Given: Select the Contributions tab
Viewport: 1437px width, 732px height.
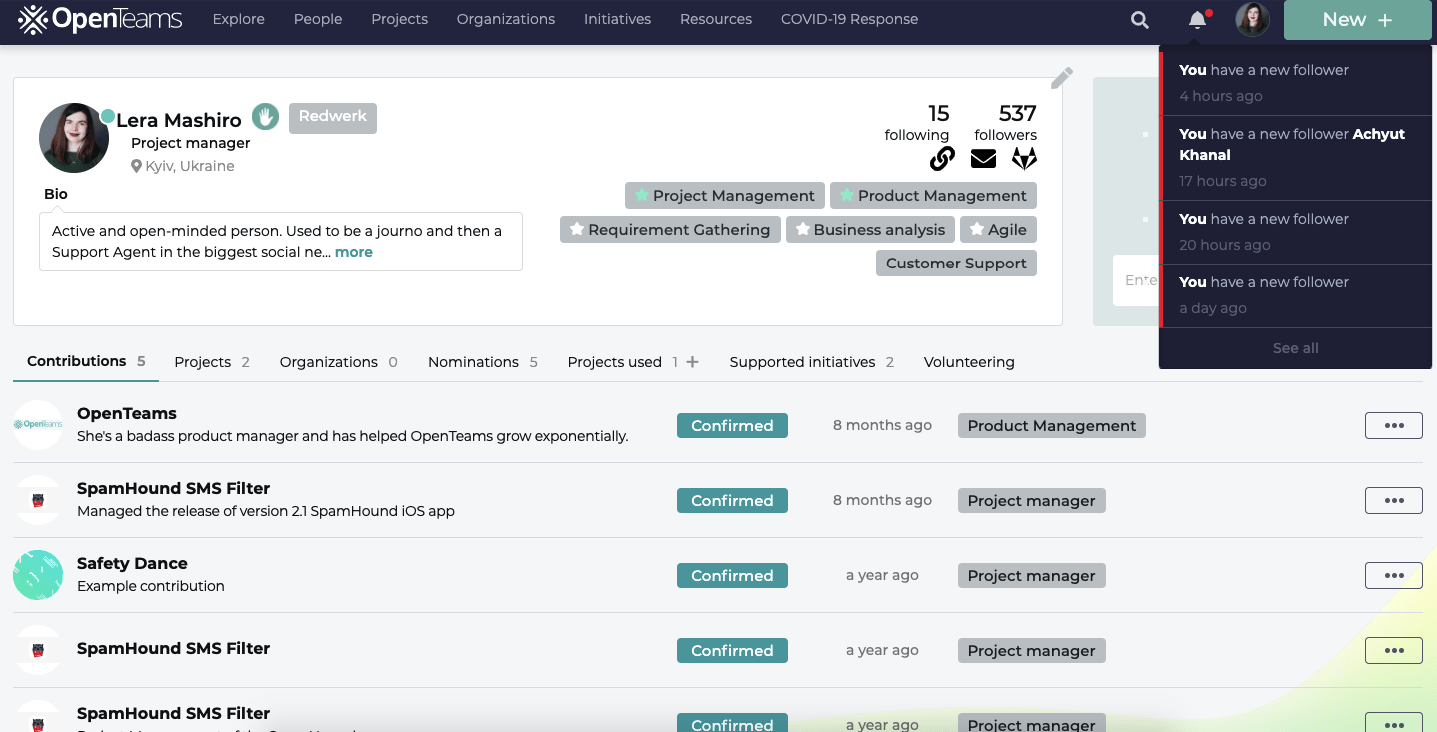Looking at the screenshot, I should 86,361.
